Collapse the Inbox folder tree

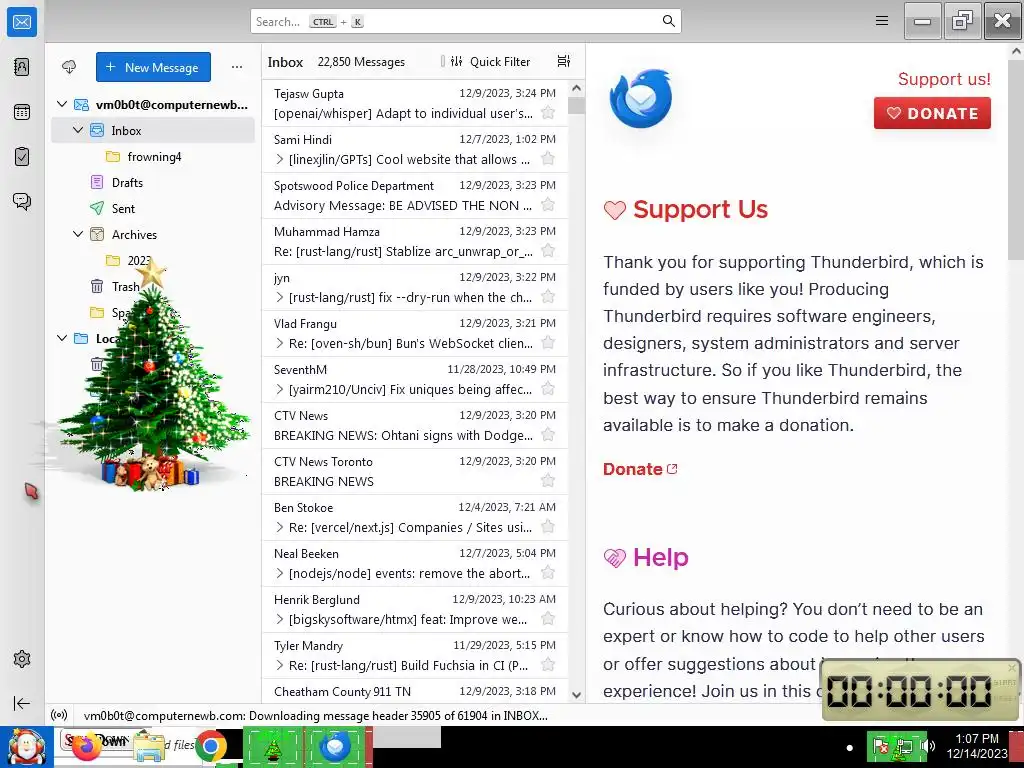pyautogui.click(x=78, y=130)
